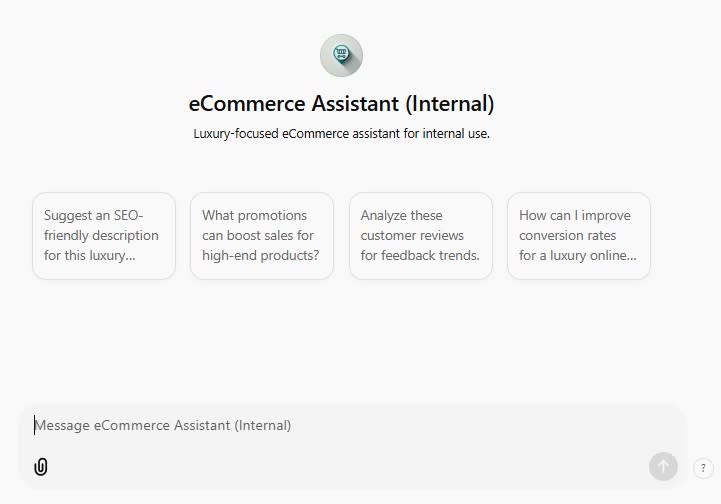Click the shopping cart logo circle
Screen dimensions: 721x504
click(x=341, y=55)
